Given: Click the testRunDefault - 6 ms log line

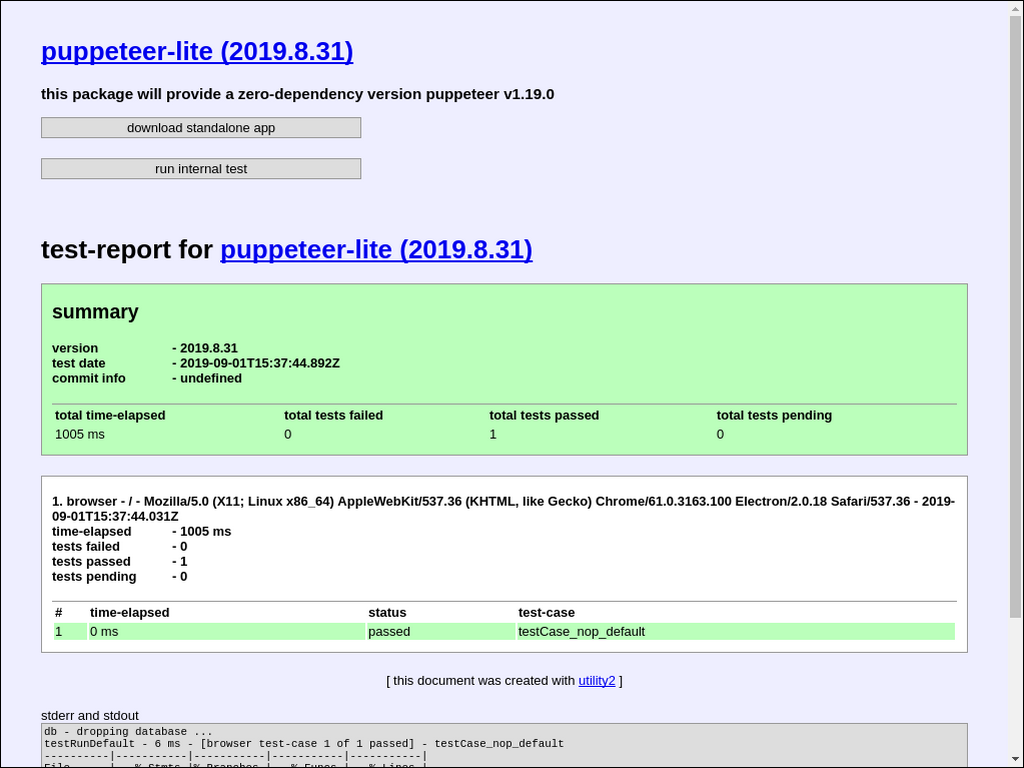Looking at the screenshot, I should [304, 743].
